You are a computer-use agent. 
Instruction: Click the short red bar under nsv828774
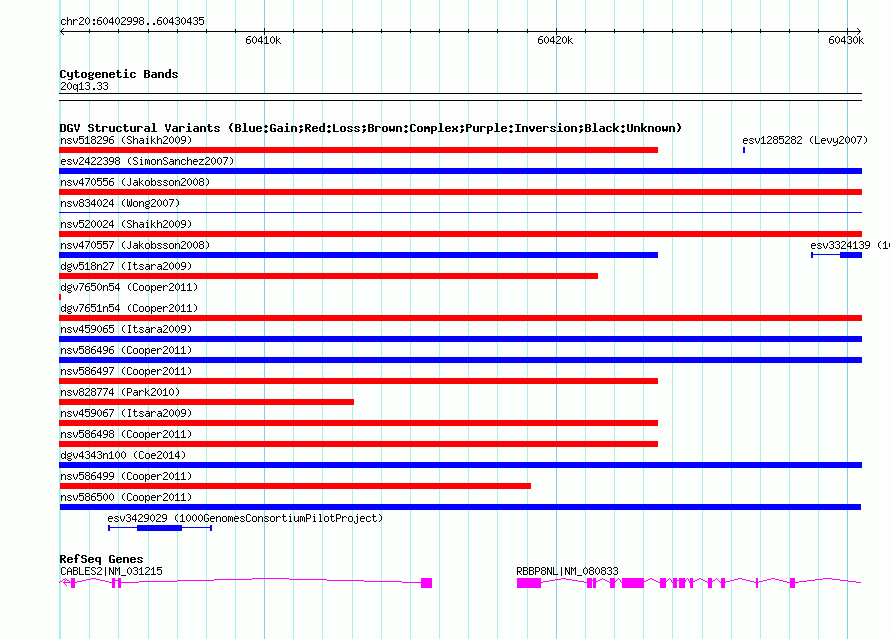[207, 402]
